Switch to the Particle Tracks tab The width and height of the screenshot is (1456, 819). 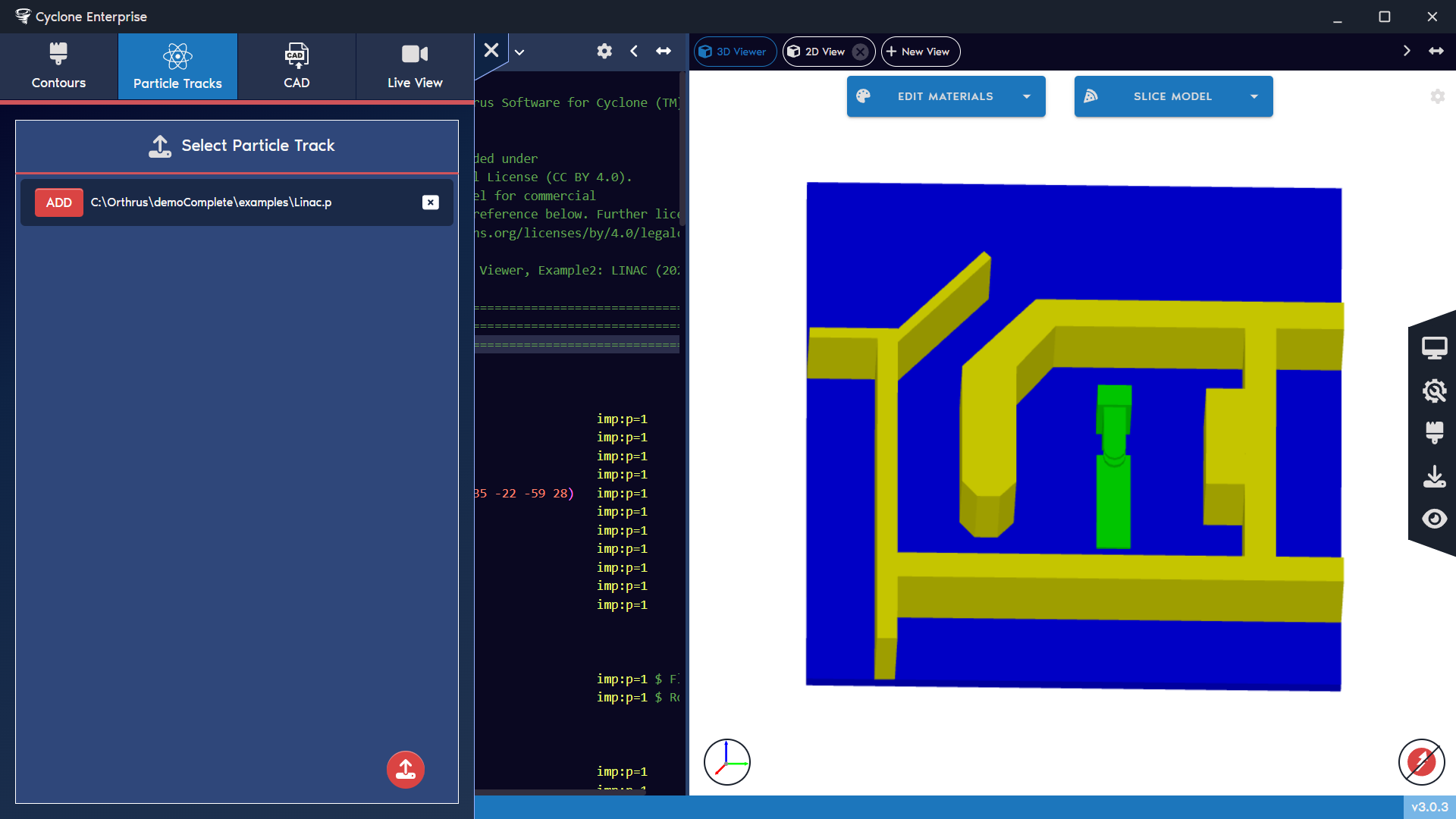click(177, 66)
